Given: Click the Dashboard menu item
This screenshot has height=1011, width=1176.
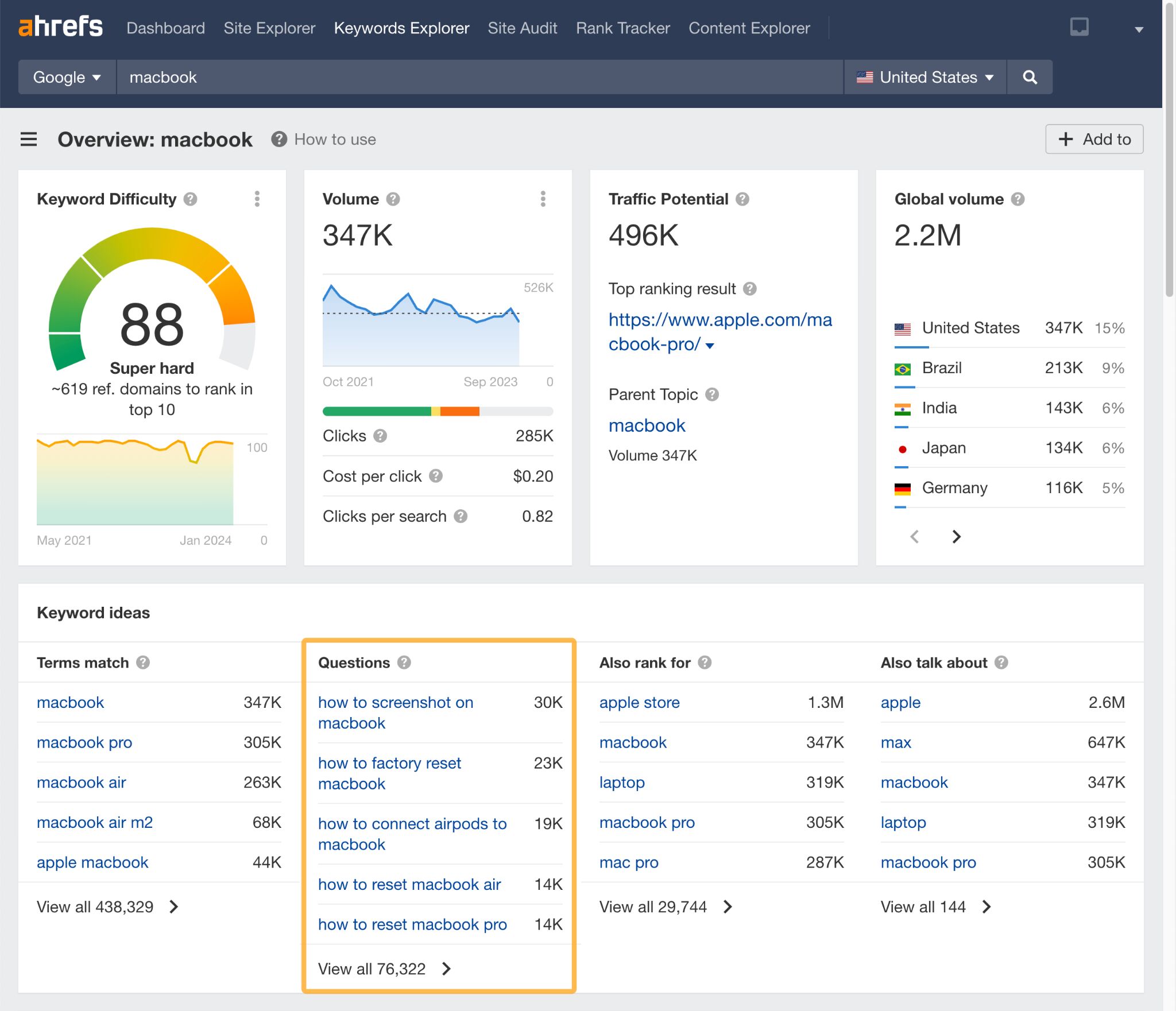Looking at the screenshot, I should pos(165,28).
